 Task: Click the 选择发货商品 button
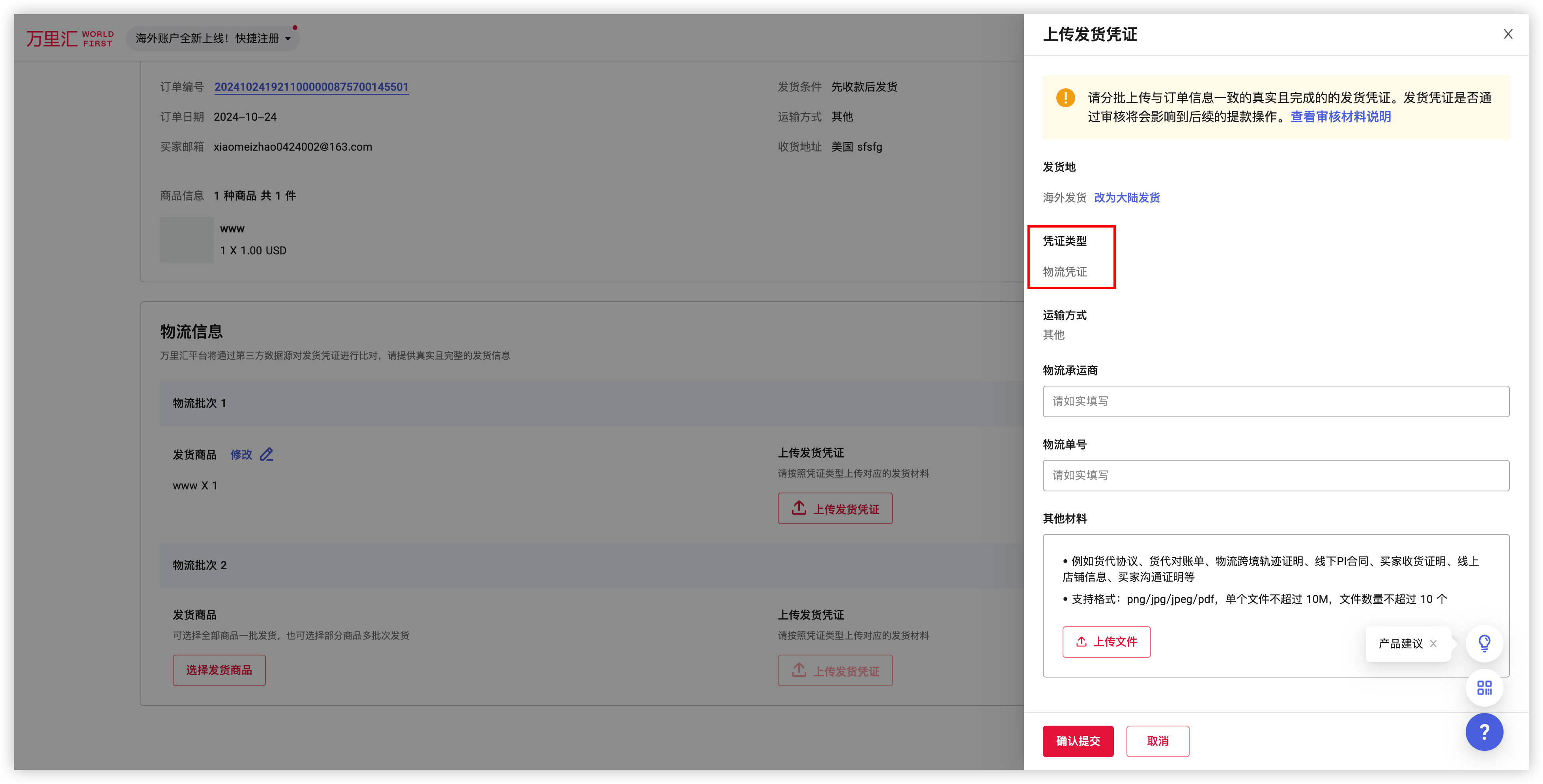tap(219, 670)
